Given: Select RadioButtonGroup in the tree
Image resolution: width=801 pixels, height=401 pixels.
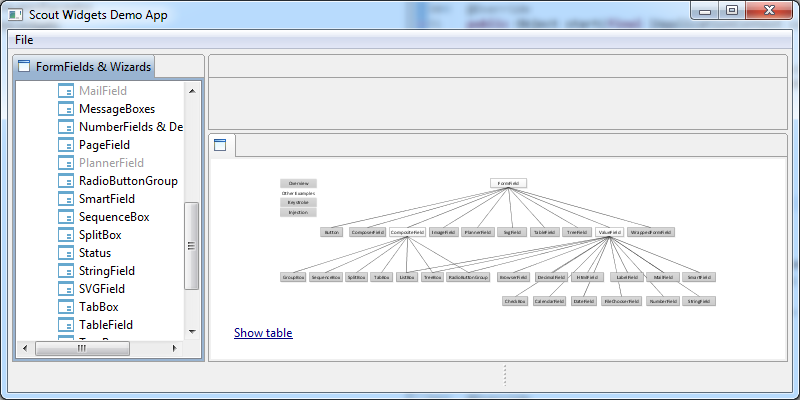Looking at the screenshot, I should coord(128,181).
